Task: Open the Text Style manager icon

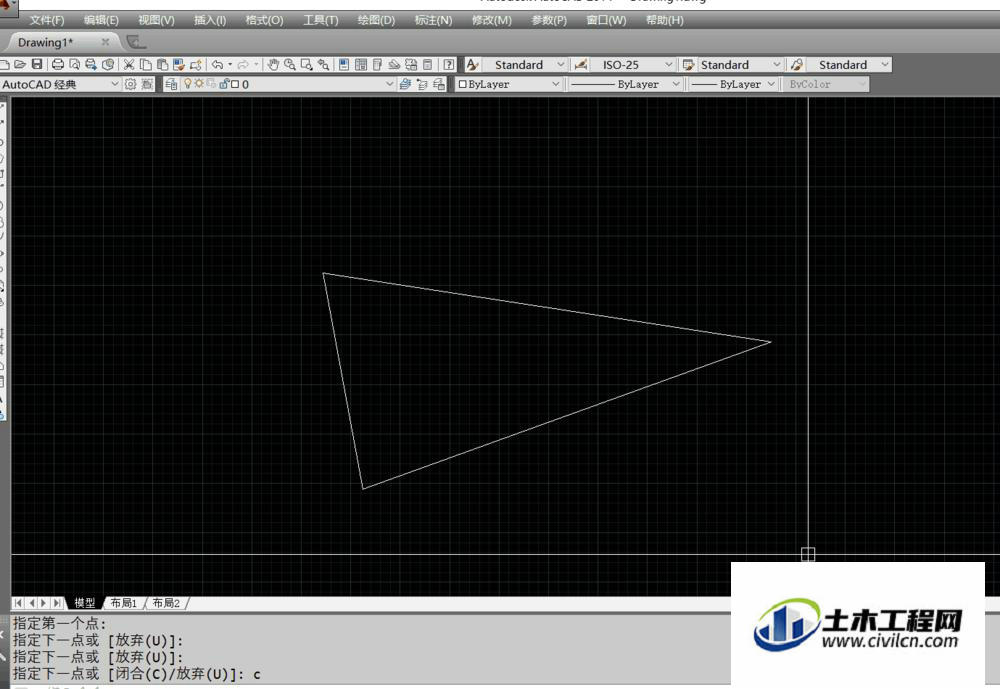Action: click(x=472, y=64)
